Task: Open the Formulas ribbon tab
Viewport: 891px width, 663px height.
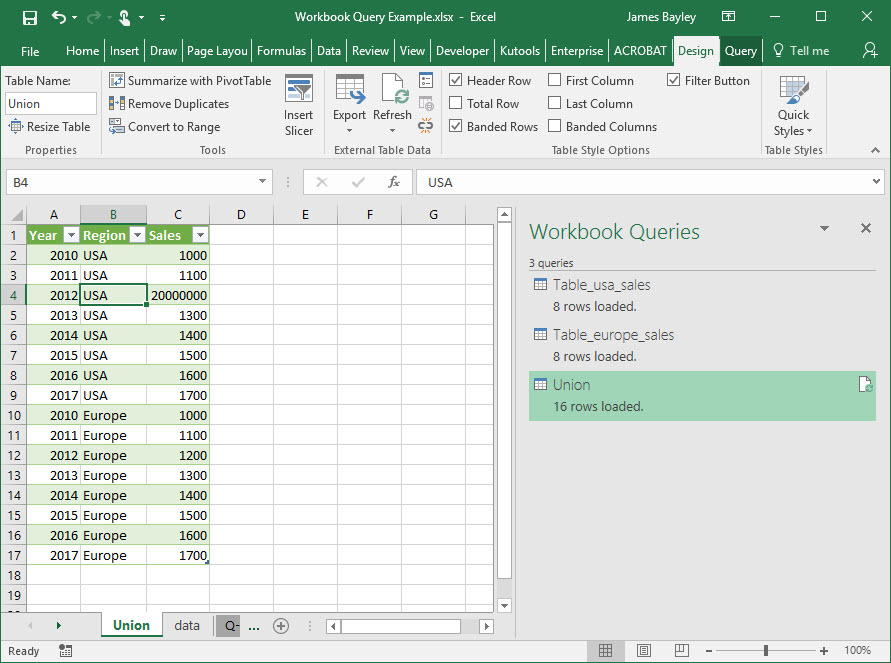Action: (x=281, y=51)
